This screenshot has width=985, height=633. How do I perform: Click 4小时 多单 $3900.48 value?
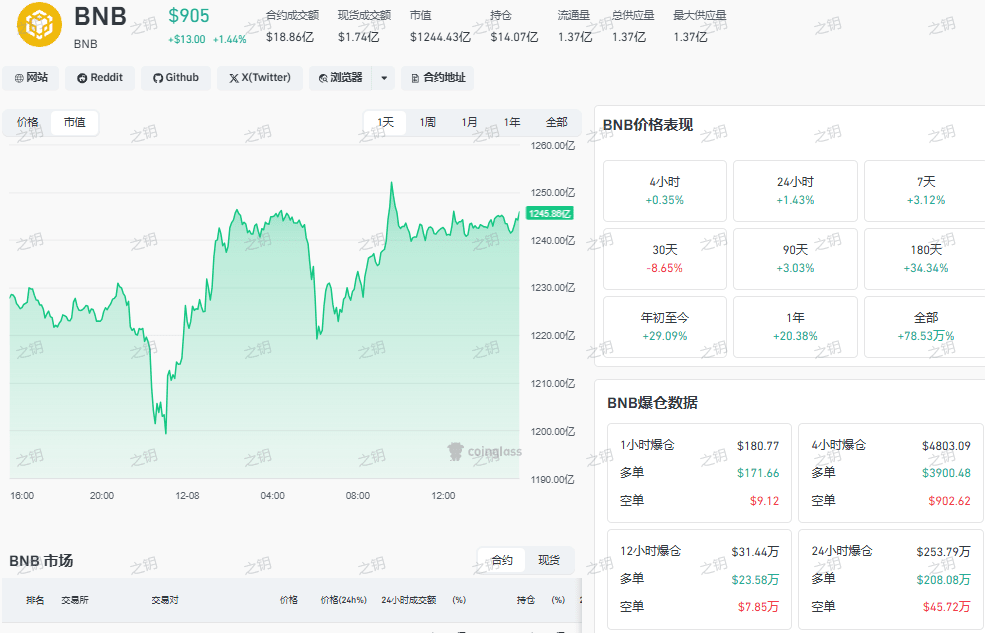(946, 473)
